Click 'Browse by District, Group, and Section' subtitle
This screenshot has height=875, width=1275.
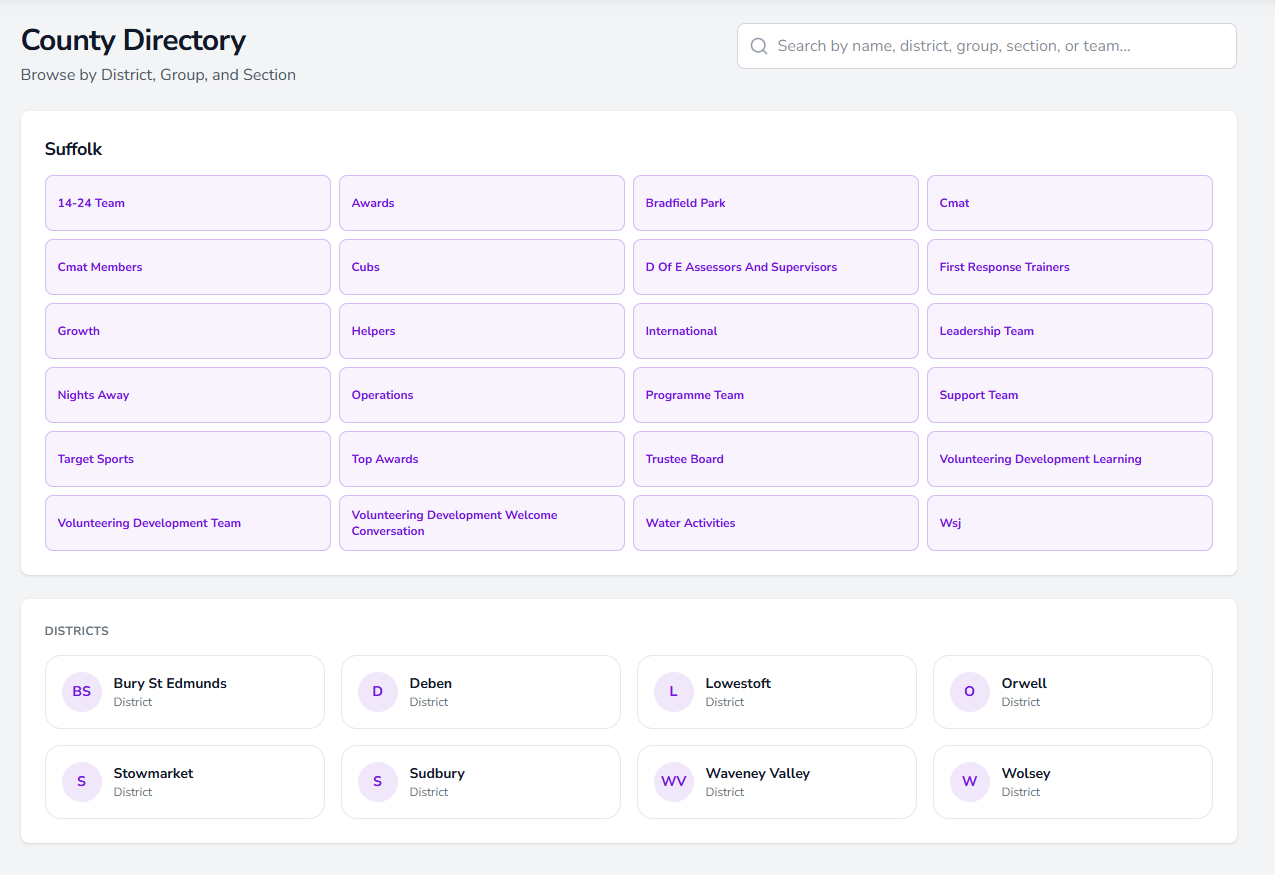(158, 75)
